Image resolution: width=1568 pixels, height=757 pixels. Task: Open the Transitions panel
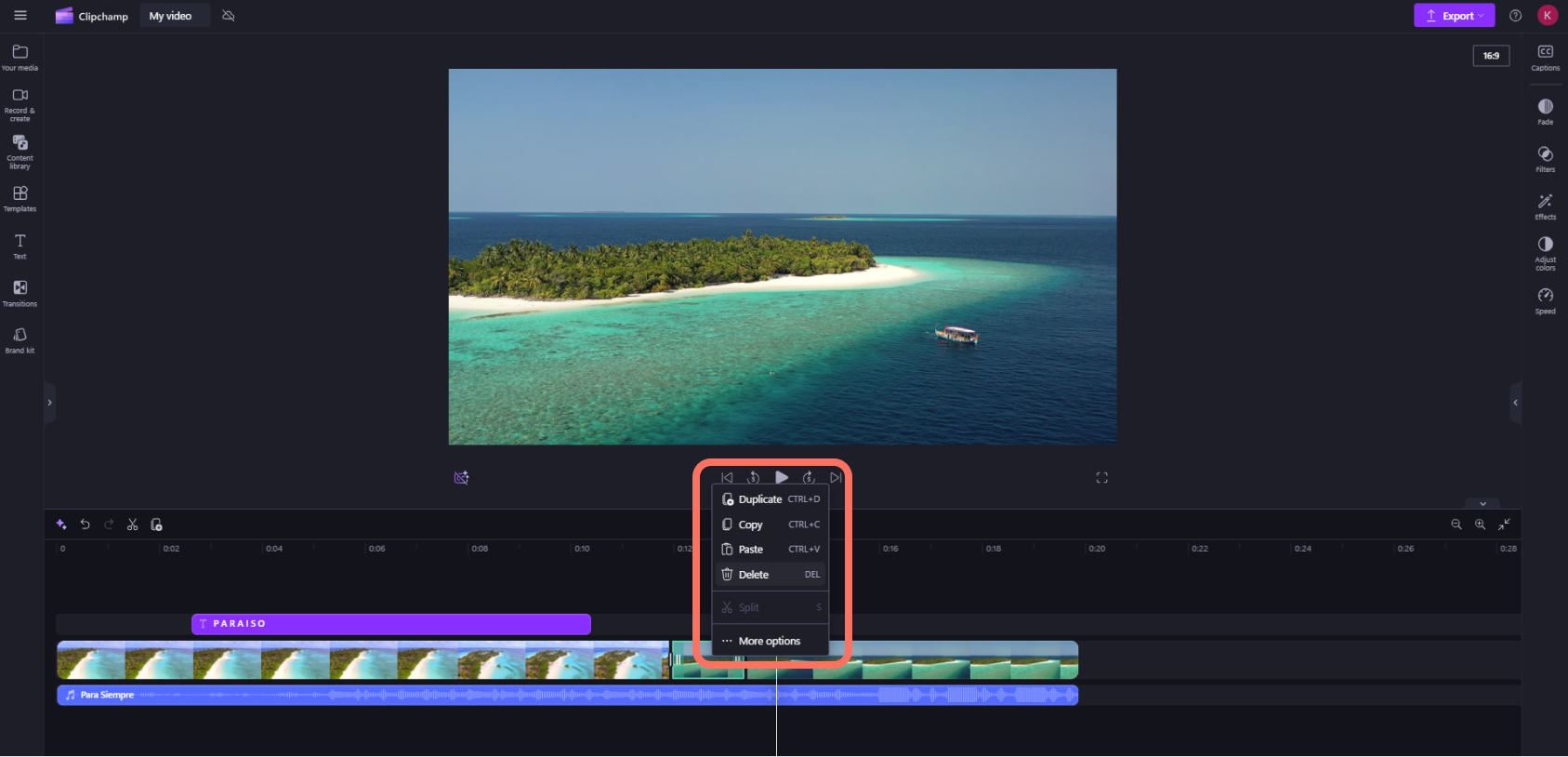(x=20, y=294)
